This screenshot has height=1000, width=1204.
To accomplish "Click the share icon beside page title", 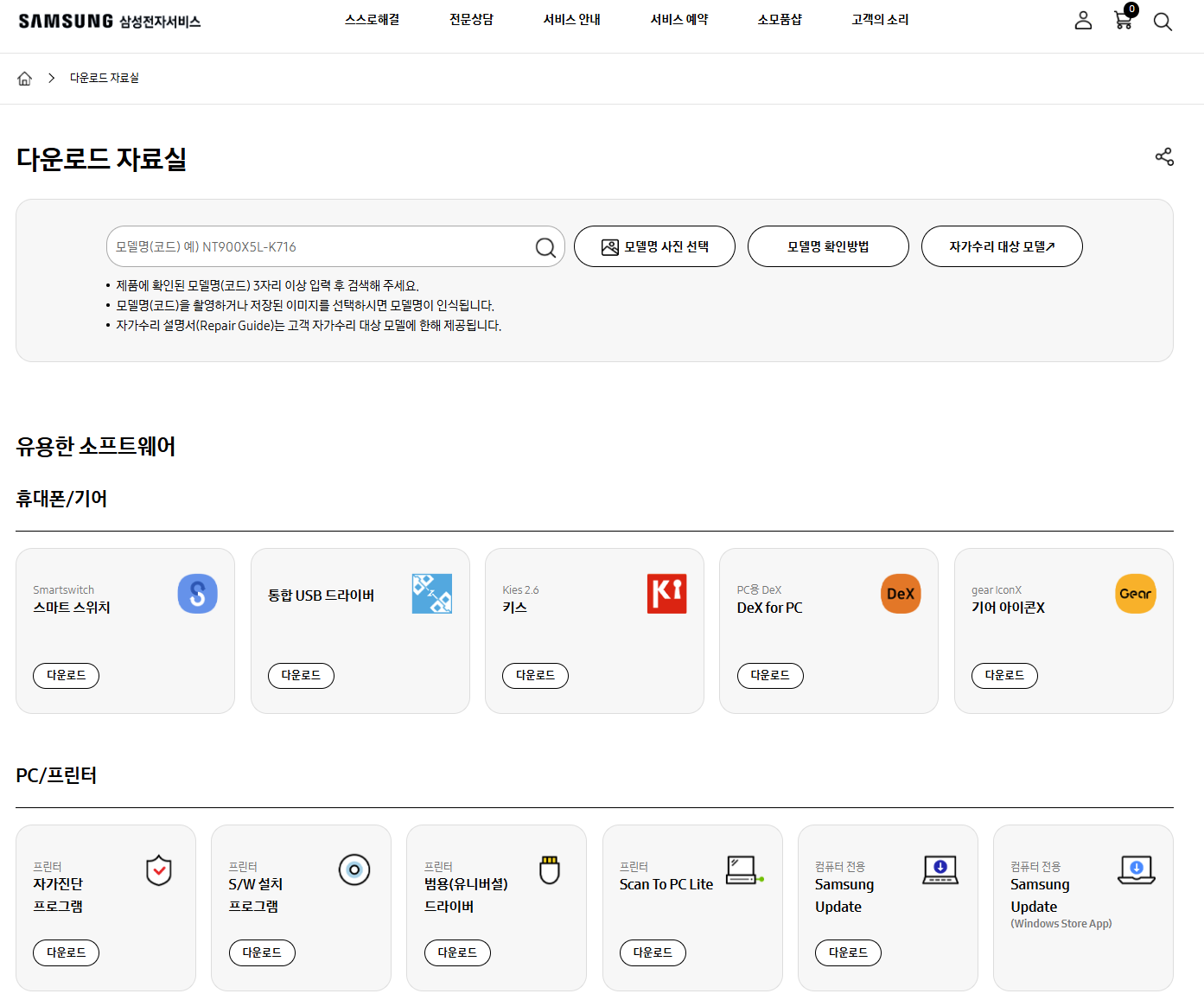I will coord(1164,156).
